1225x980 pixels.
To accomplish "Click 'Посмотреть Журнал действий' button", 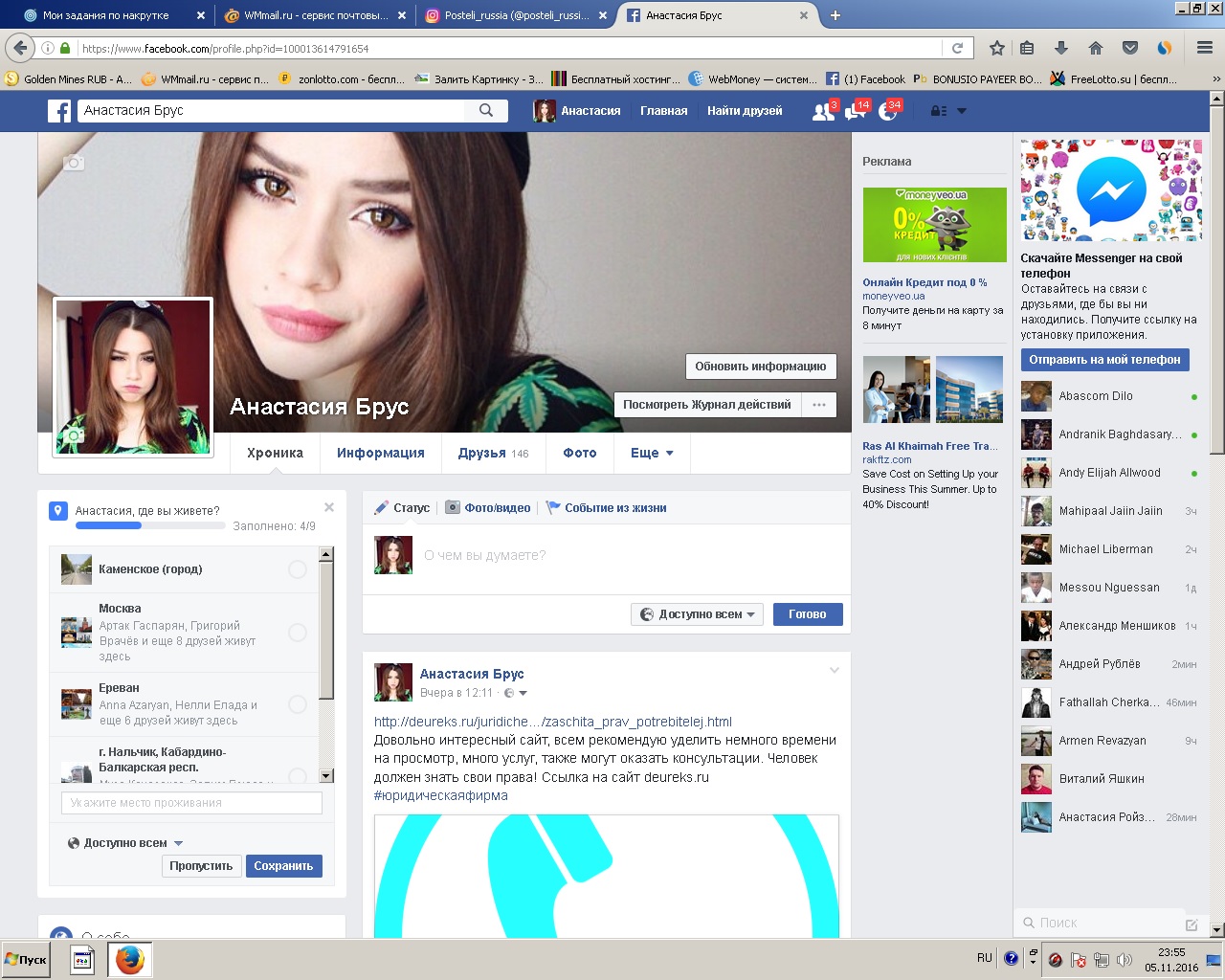I will click(x=707, y=405).
